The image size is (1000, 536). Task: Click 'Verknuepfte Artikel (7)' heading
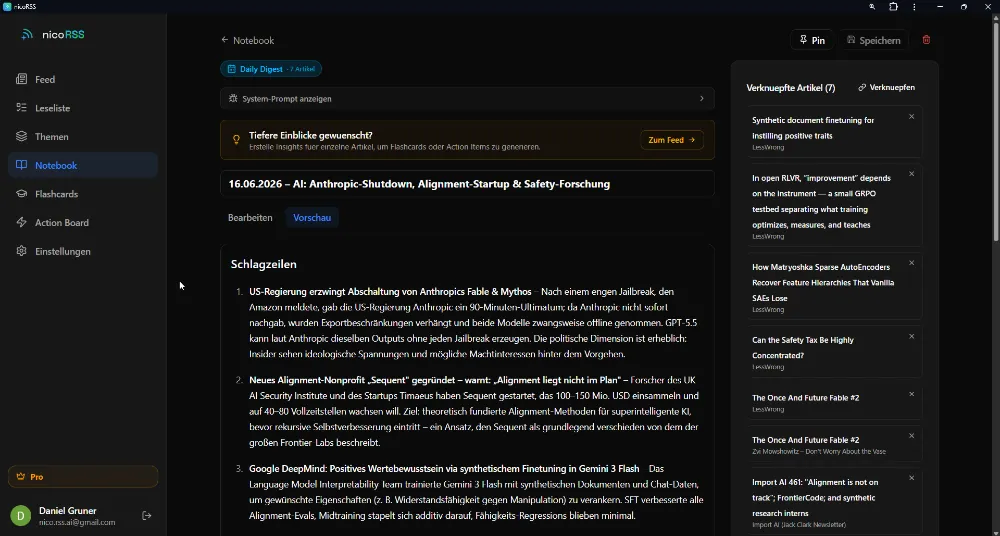pos(791,88)
